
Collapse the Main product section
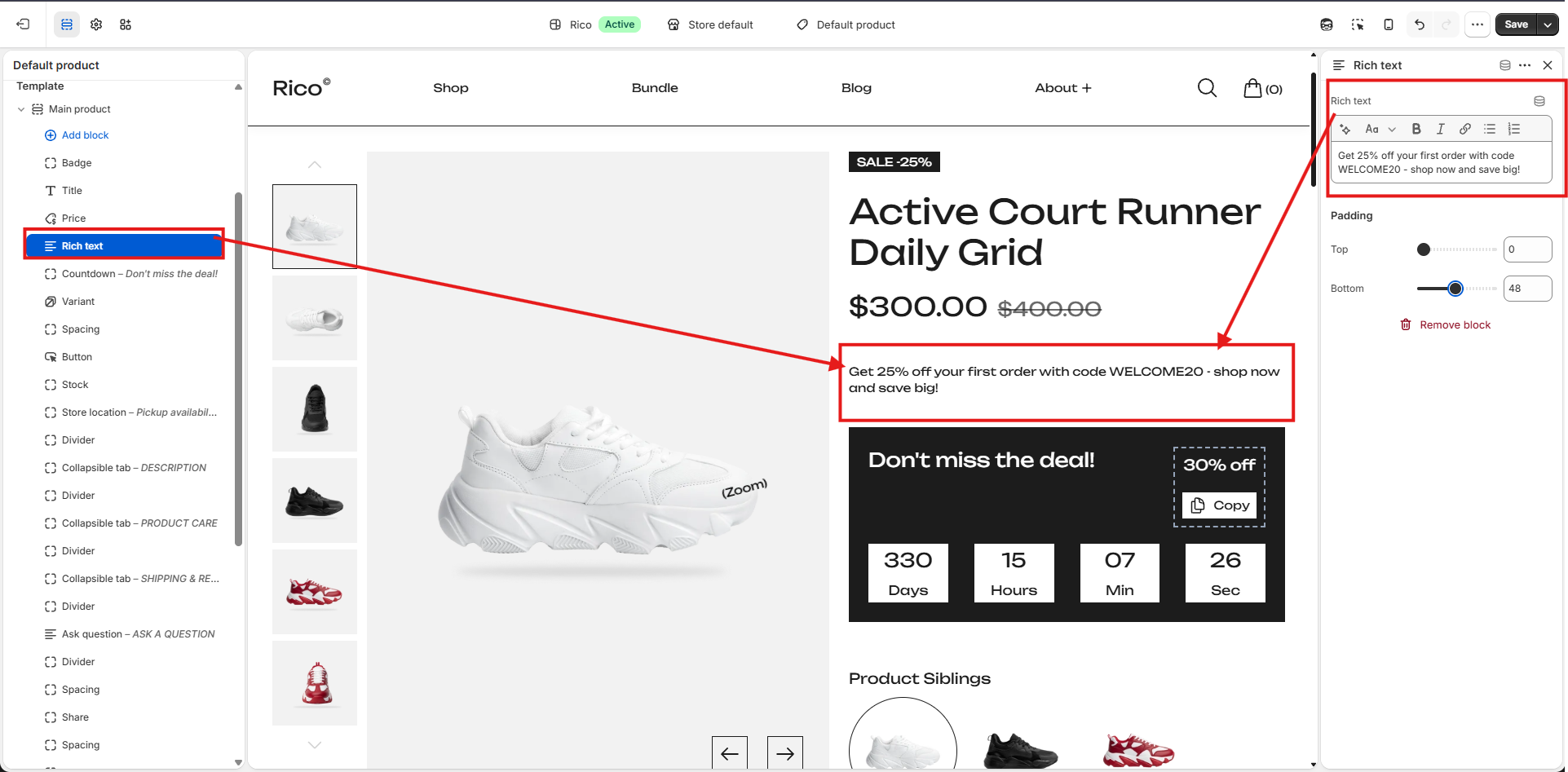[x=21, y=109]
